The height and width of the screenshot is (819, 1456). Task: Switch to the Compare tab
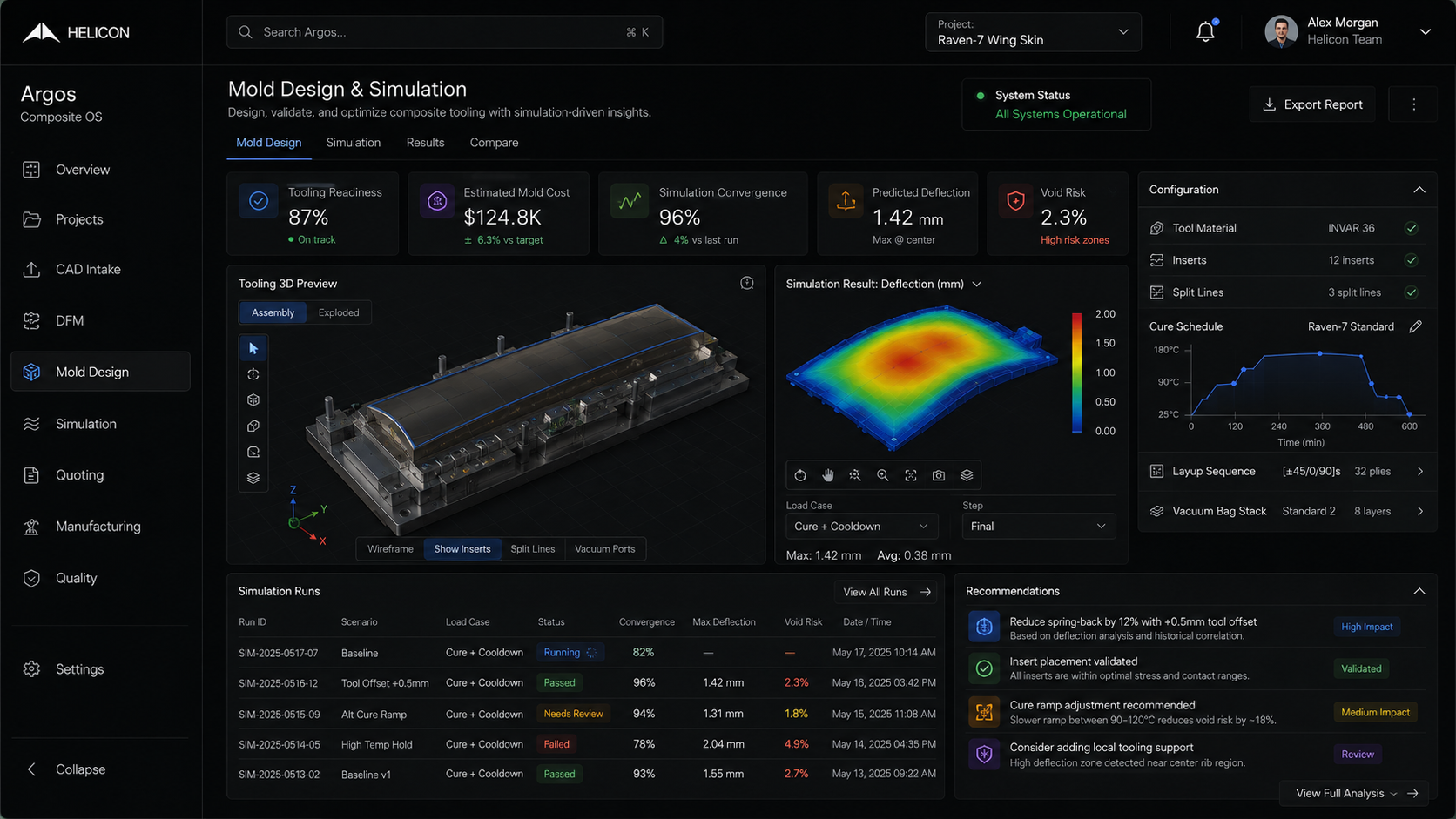[x=494, y=143]
